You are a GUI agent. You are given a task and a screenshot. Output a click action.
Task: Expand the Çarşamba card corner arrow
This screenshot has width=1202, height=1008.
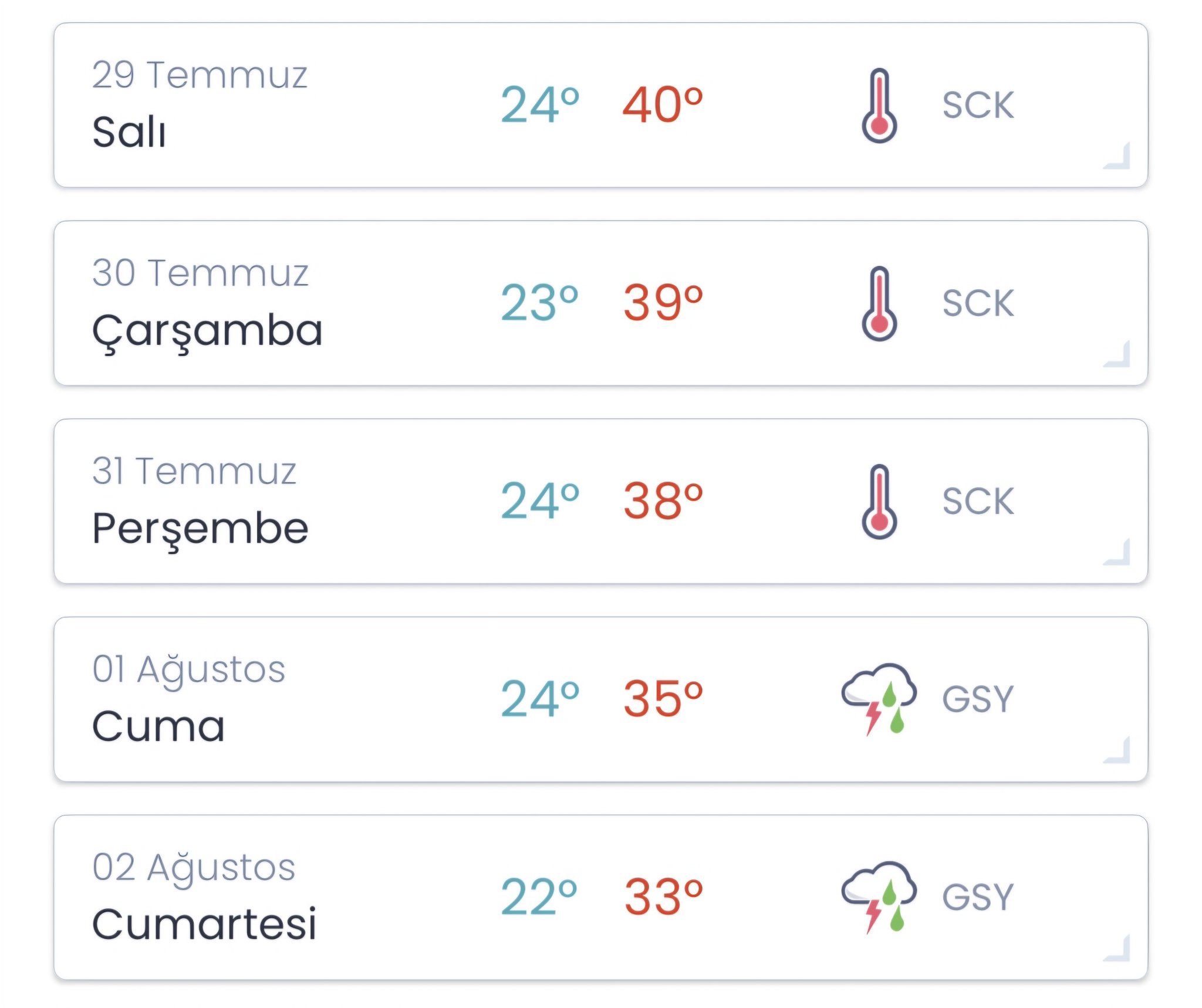(x=1118, y=354)
